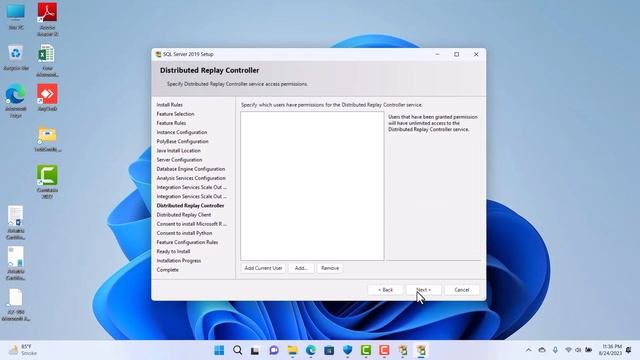Select Feature Configuration Rules step
The image size is (640, 360).
pyautogui.click(x=187, y=242)
